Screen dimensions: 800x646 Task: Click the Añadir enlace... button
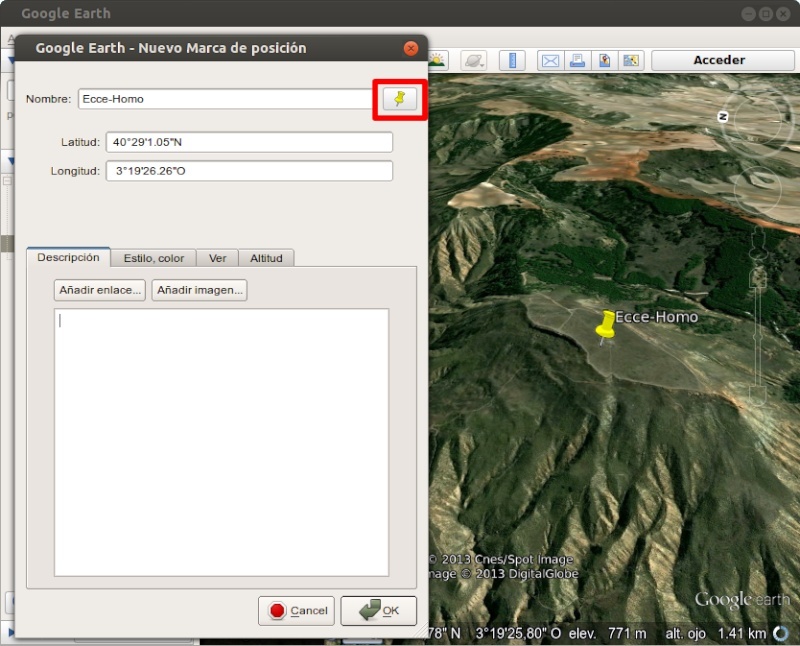tap(100, 290)
